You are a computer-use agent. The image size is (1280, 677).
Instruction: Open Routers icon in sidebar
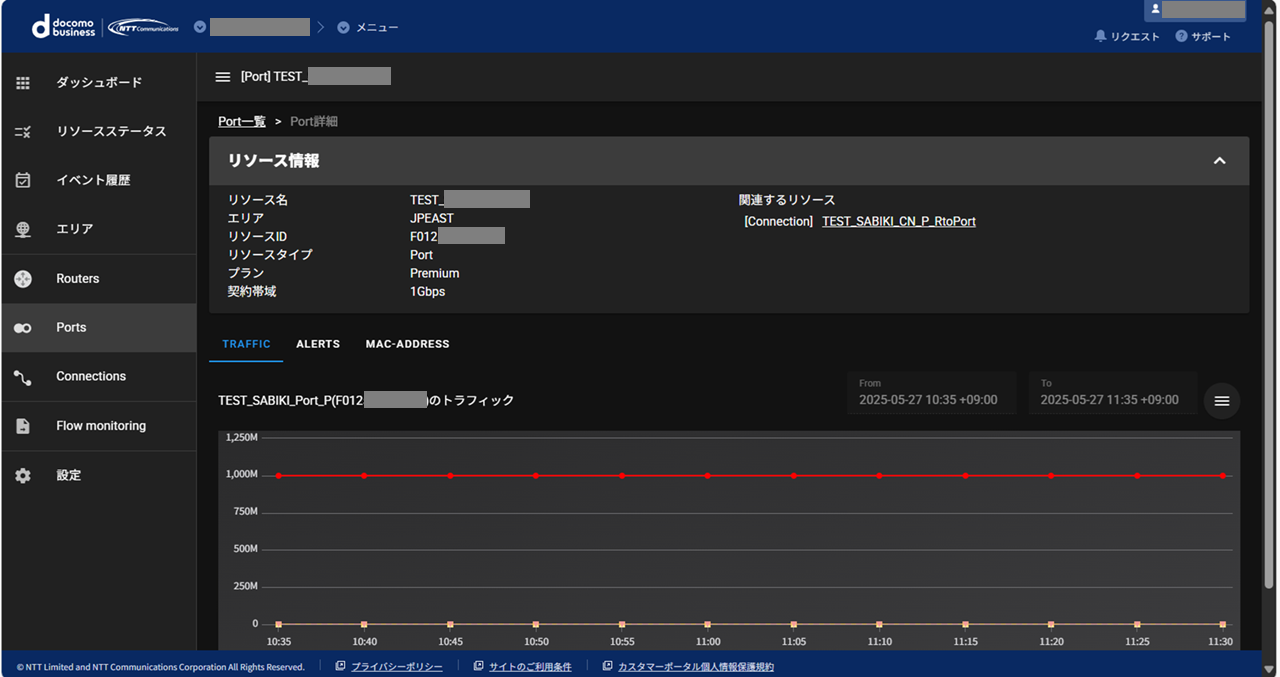pos(23,279)
